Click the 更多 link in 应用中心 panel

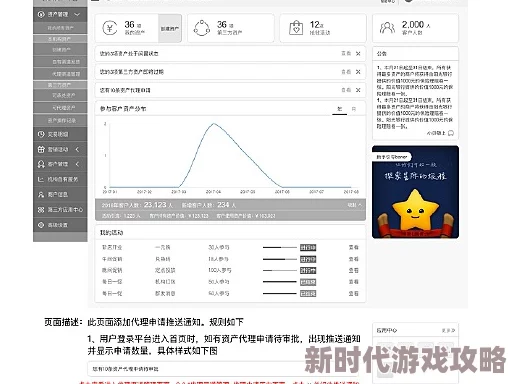point(448,331)
